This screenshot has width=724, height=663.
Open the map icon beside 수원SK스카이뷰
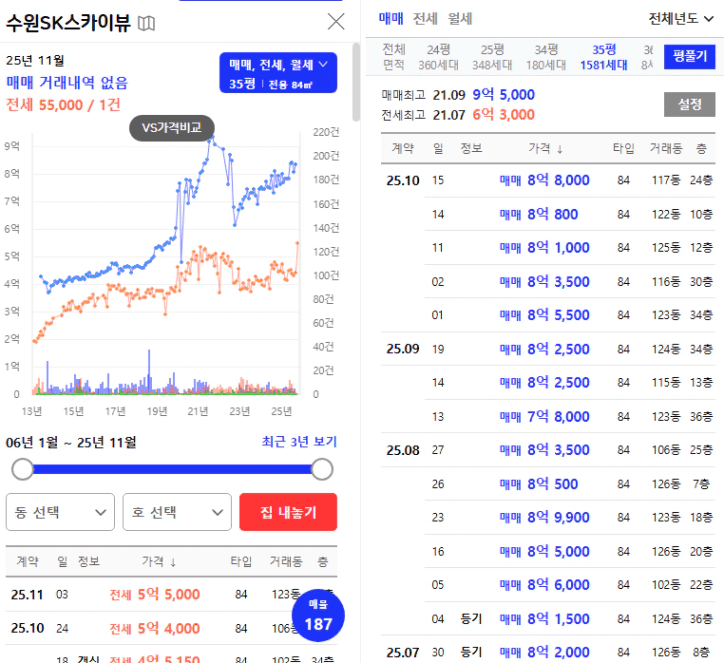[146, 23]
